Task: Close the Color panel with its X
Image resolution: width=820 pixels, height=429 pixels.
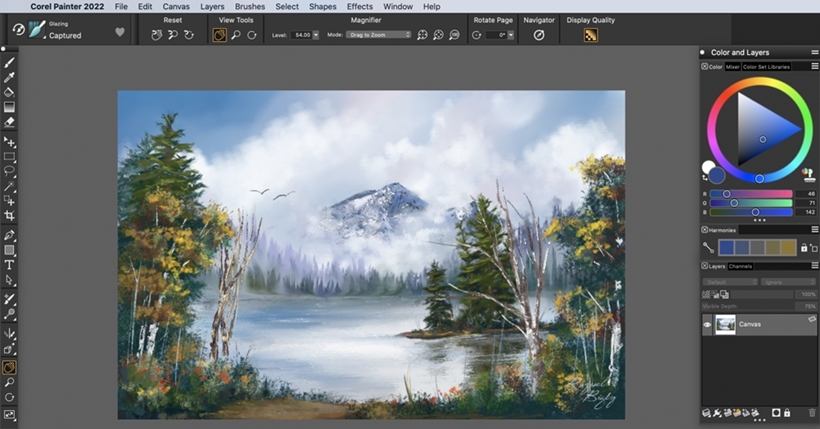Action: (704, 66)
